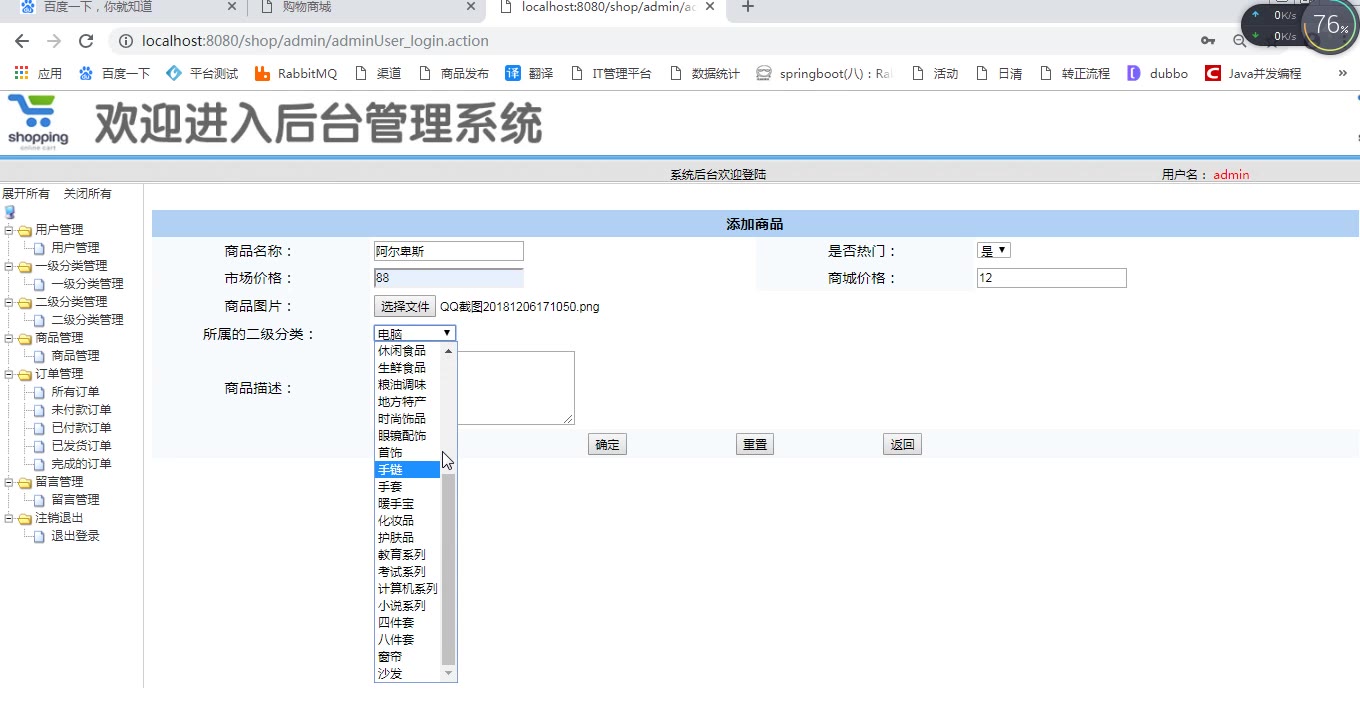
Task: Click the 商城价格 input field
Action: point(1052,278)
